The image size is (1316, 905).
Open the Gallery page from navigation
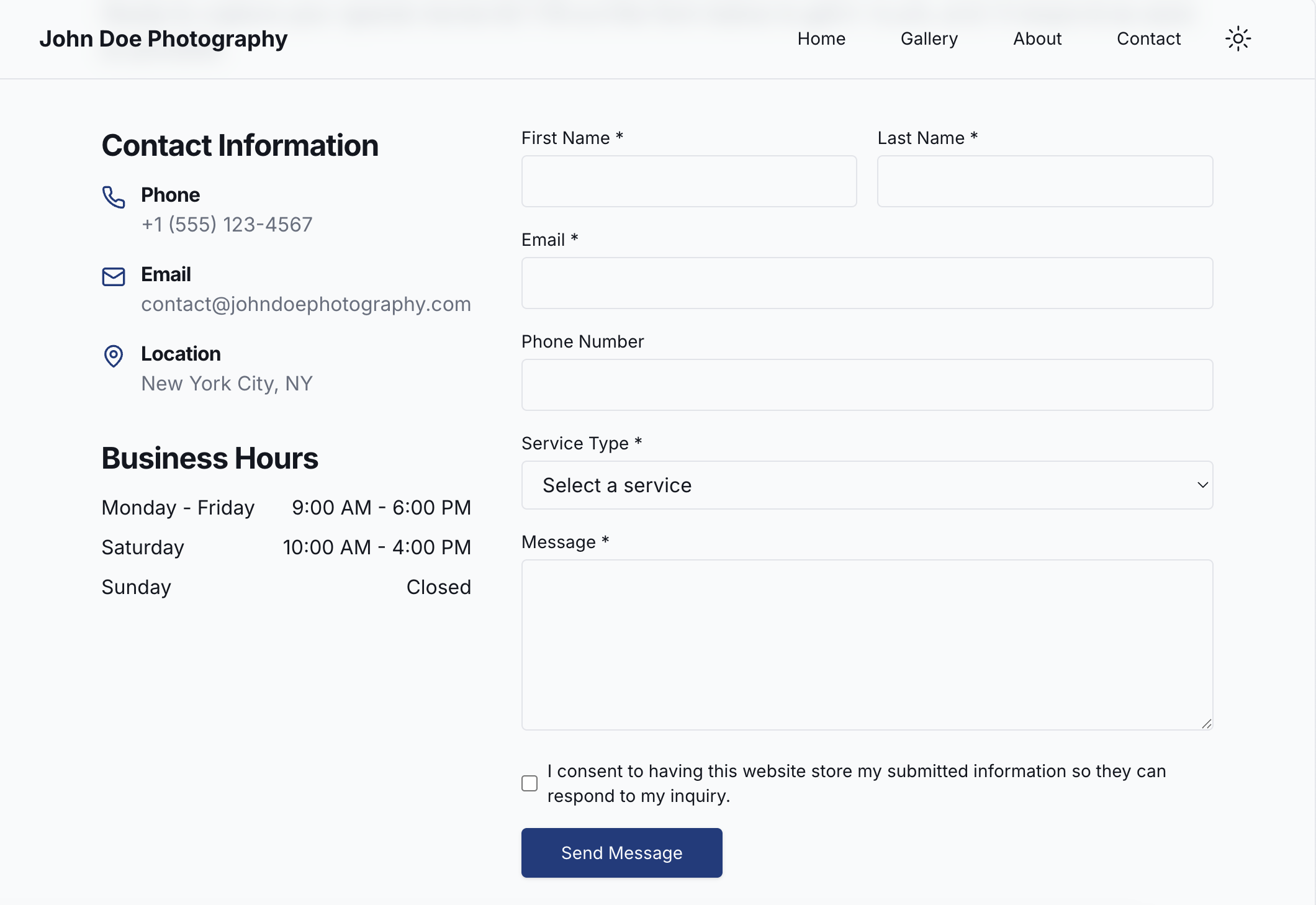(929, 39)
